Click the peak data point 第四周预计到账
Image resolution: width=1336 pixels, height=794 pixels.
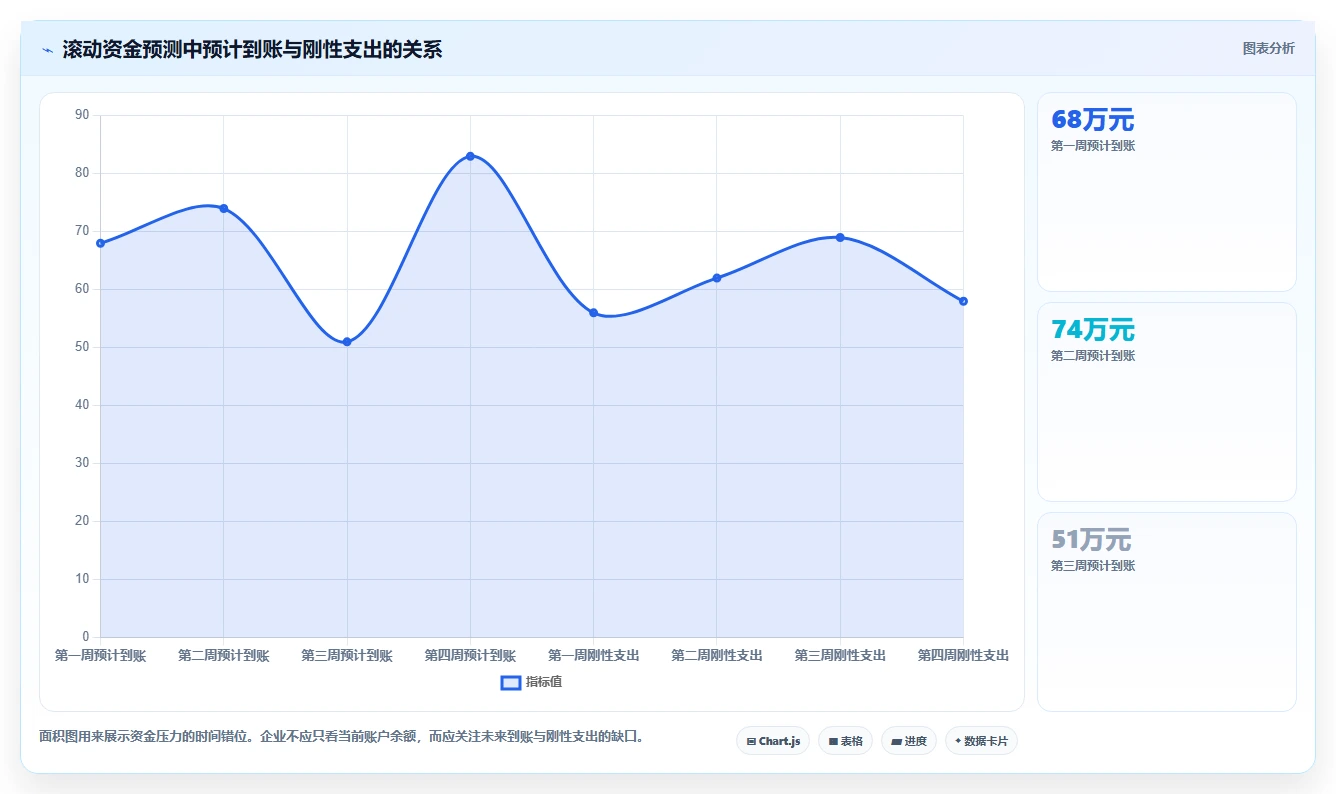pyautogui.click(x=470, y=156)
